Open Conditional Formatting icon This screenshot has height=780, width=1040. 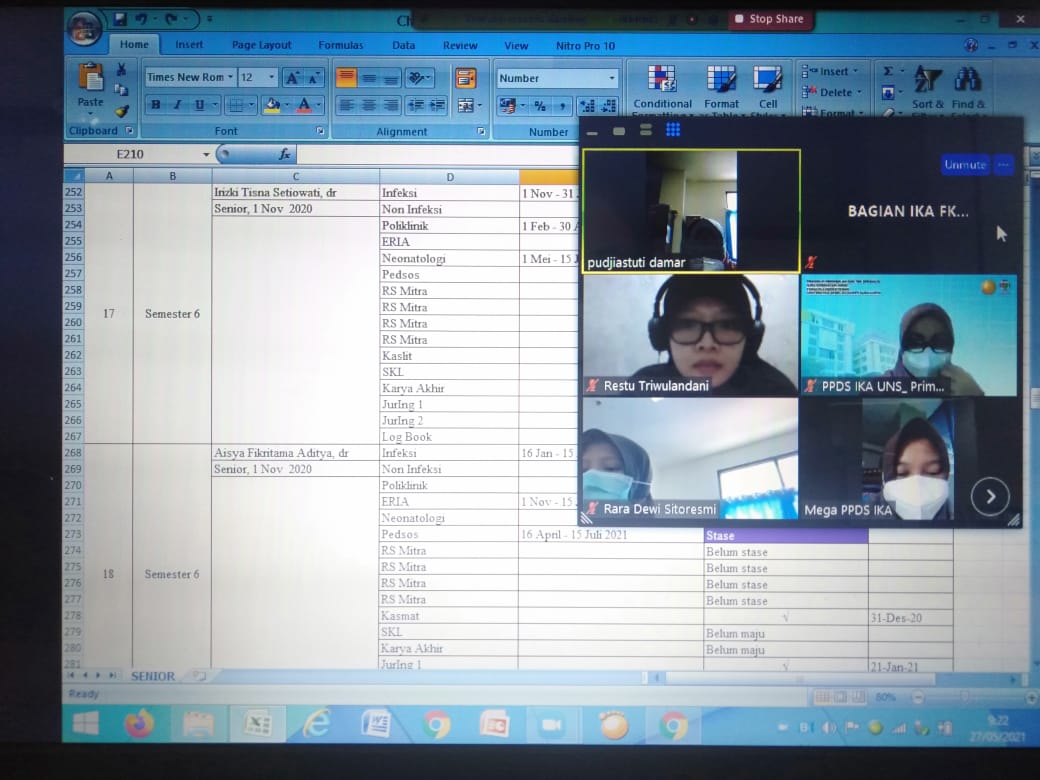tap(662, 79)
